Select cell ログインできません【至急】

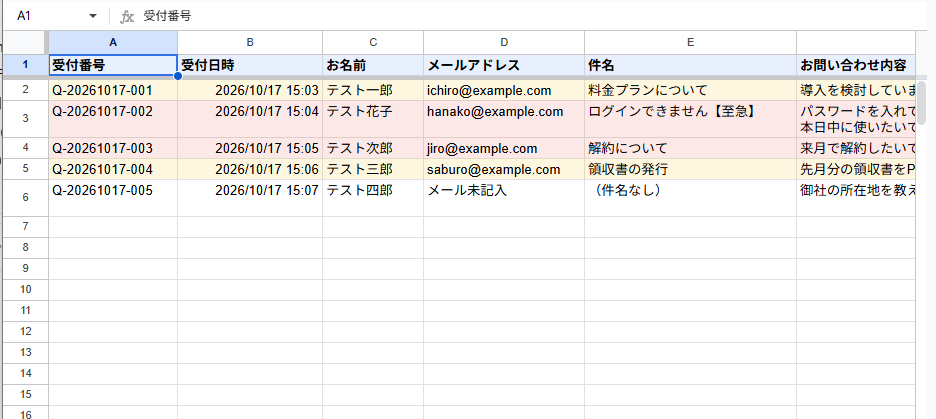(690, 119)
